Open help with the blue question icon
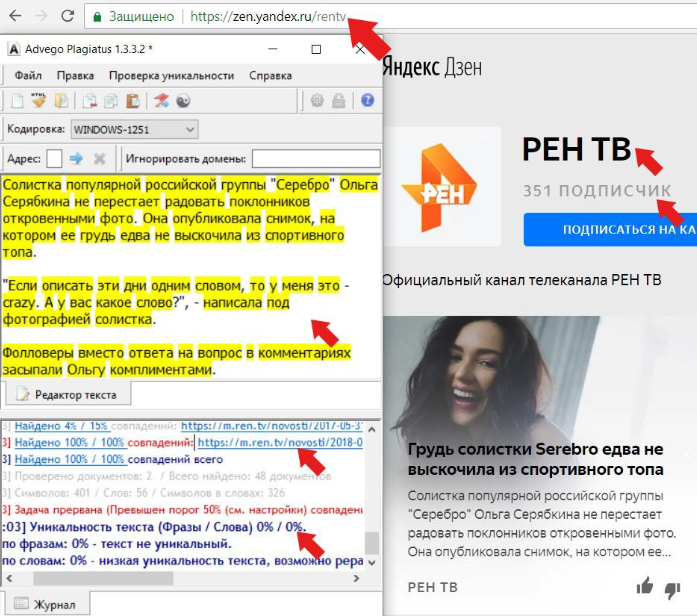 click(367, 100)
